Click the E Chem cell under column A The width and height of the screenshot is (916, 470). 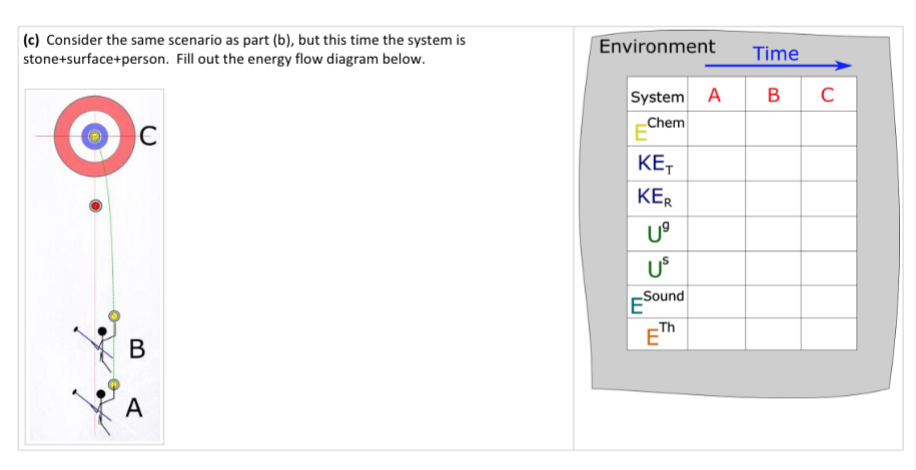tap(716, 128)
